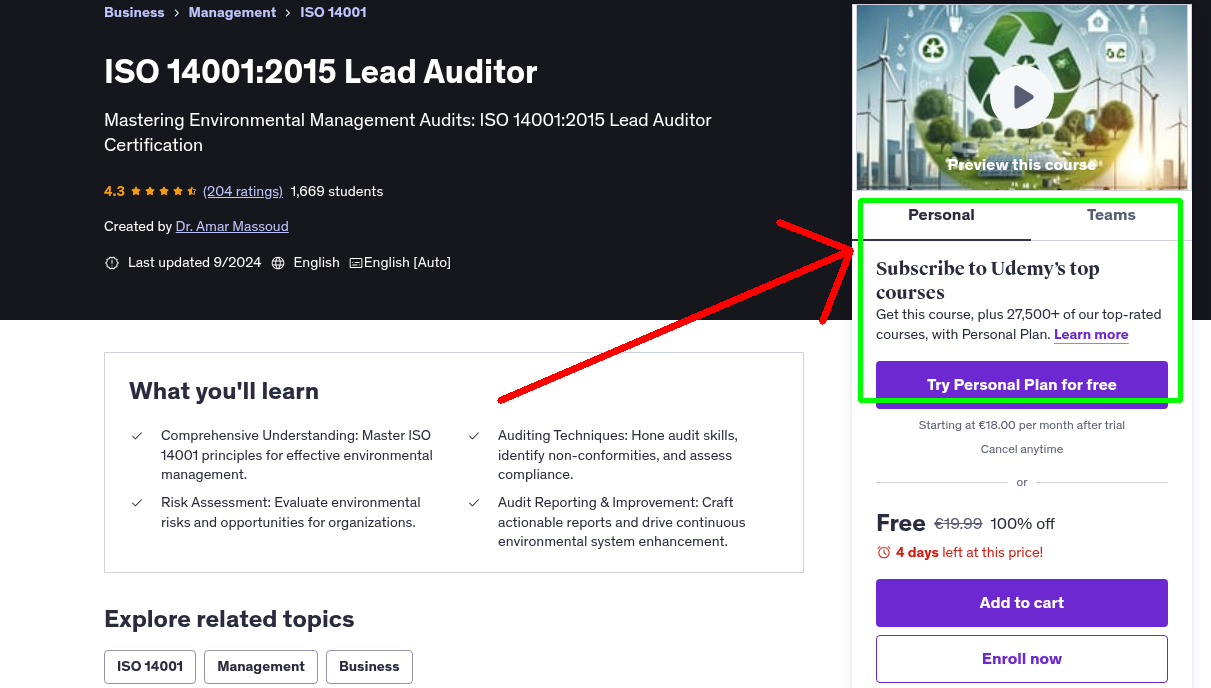Click Try Personal Plan for free
This screenshot has width=1211, height=688.
tap(1022, 385)
